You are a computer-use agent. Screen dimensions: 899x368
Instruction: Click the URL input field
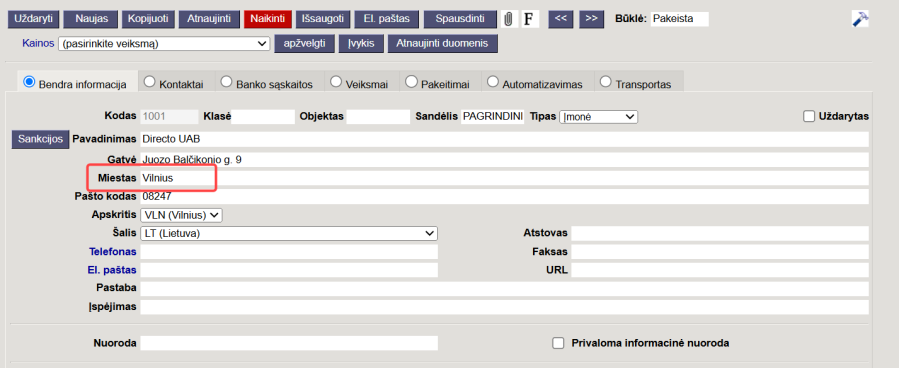pyautogui.click(x=720, y=270)
